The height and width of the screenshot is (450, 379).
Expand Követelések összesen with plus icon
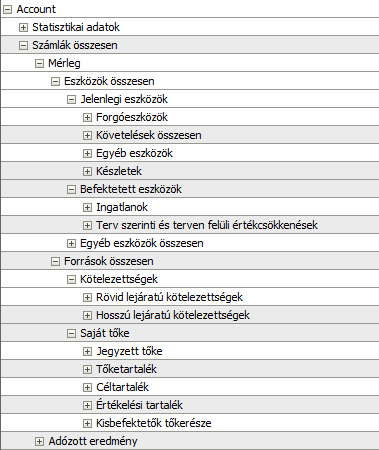pyautogui.click(x=87, y=135)
